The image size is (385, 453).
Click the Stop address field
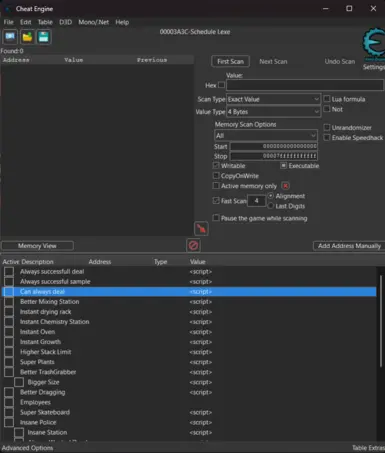pyautogui.click(x=274, y=156)
